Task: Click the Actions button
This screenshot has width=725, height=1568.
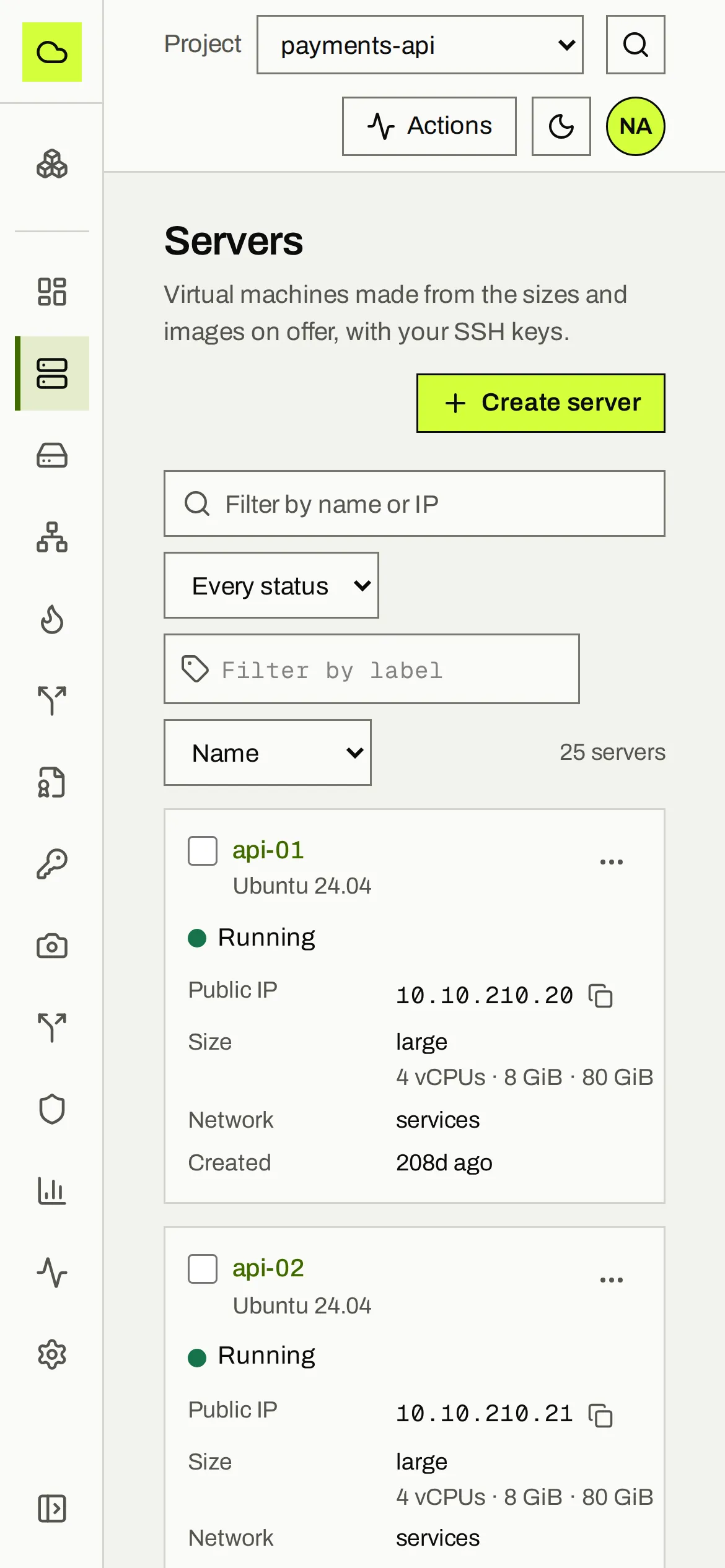Action: [x=429, y=126]
